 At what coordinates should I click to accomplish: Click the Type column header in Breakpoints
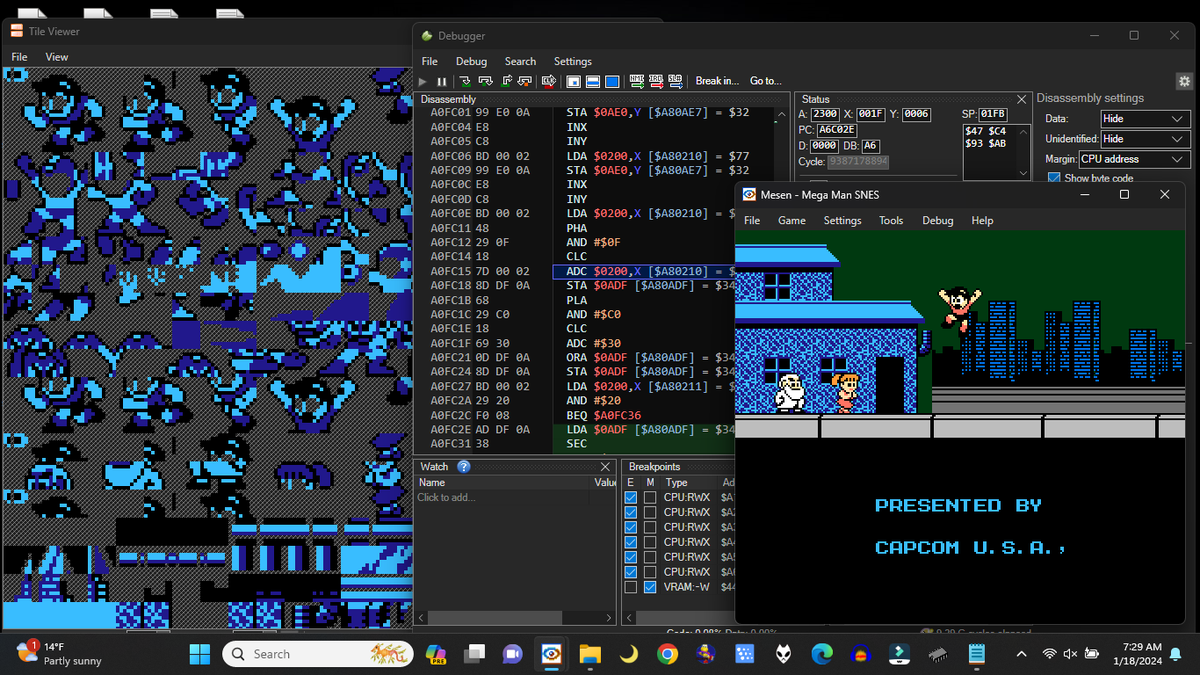pos(677,482)
